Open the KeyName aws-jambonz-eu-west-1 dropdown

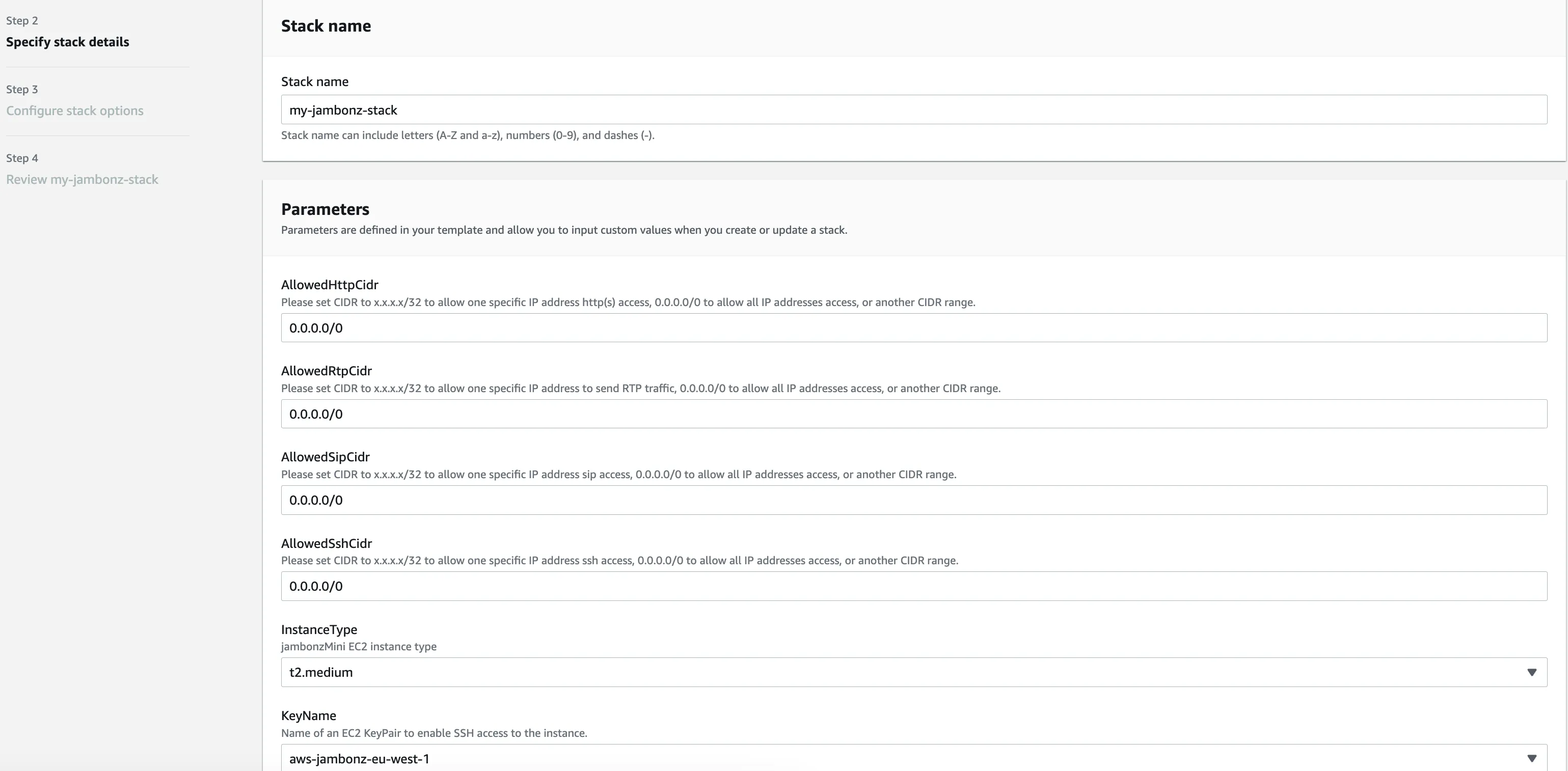pos(914,758)
